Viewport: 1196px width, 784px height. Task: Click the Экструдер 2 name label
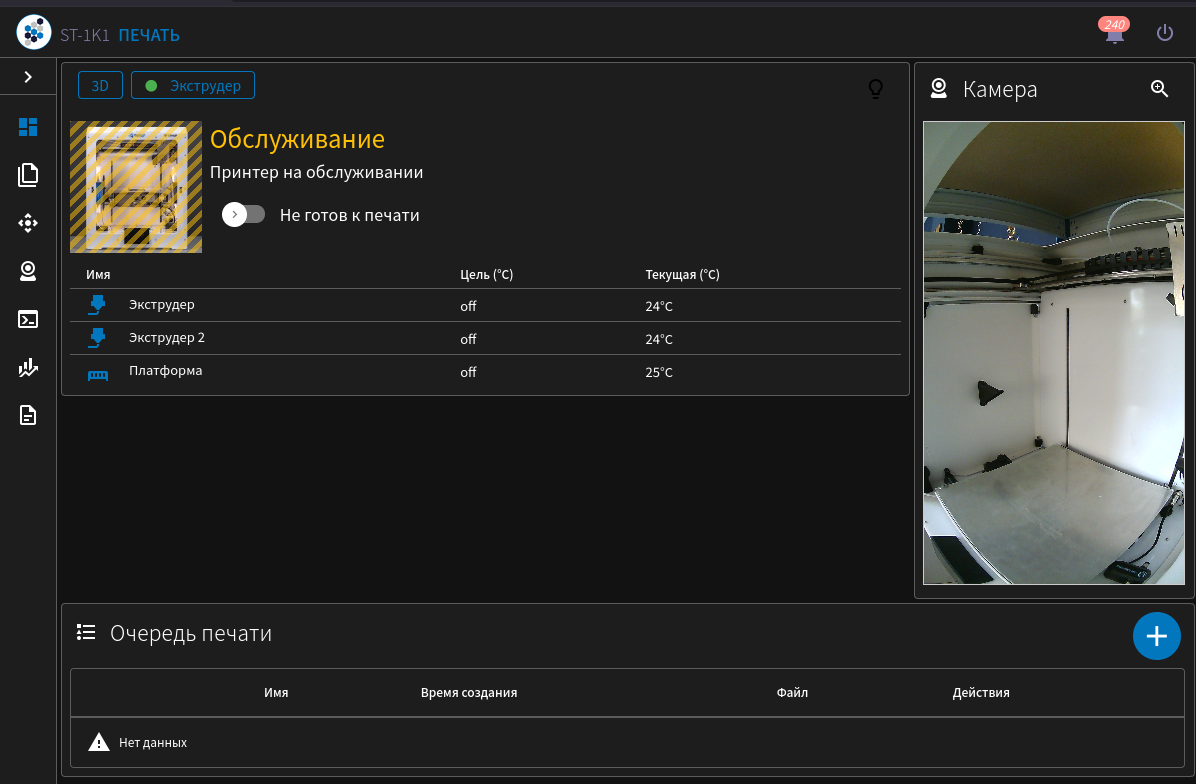[x=166, y=337]
